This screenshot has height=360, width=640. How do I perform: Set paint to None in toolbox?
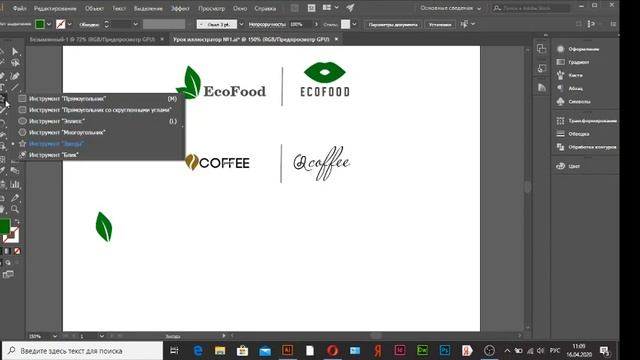pyautogui.click(x=17, y=251)
